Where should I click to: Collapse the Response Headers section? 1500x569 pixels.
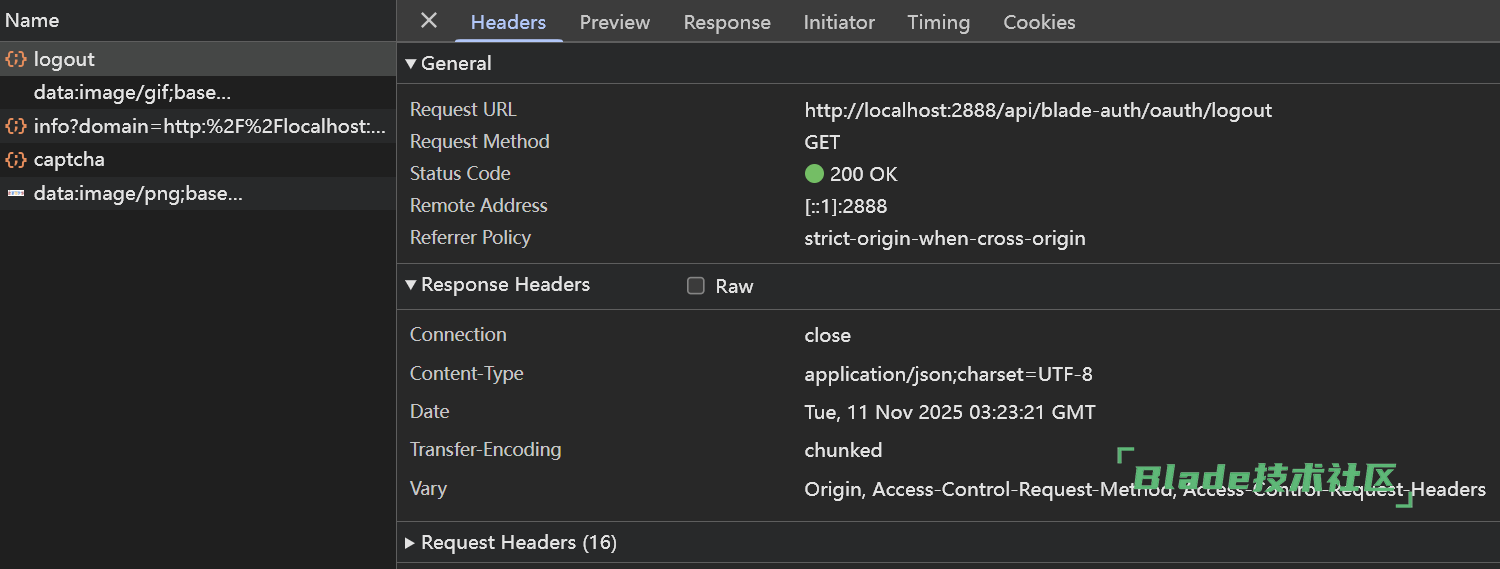click(411, 285)
